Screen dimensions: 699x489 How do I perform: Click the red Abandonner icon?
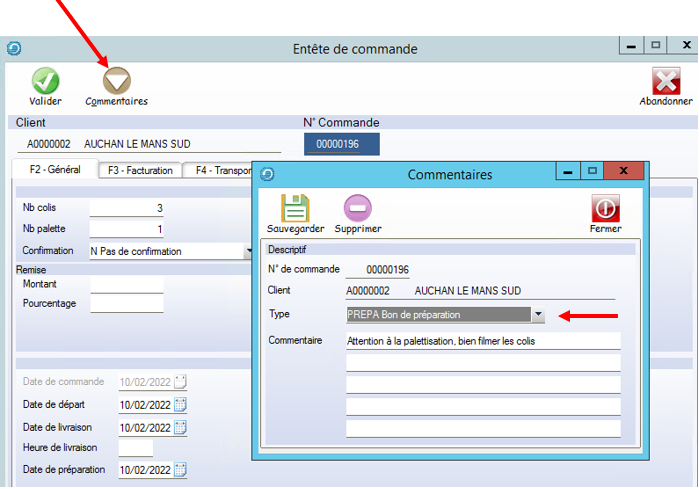(x=666, y=81)
